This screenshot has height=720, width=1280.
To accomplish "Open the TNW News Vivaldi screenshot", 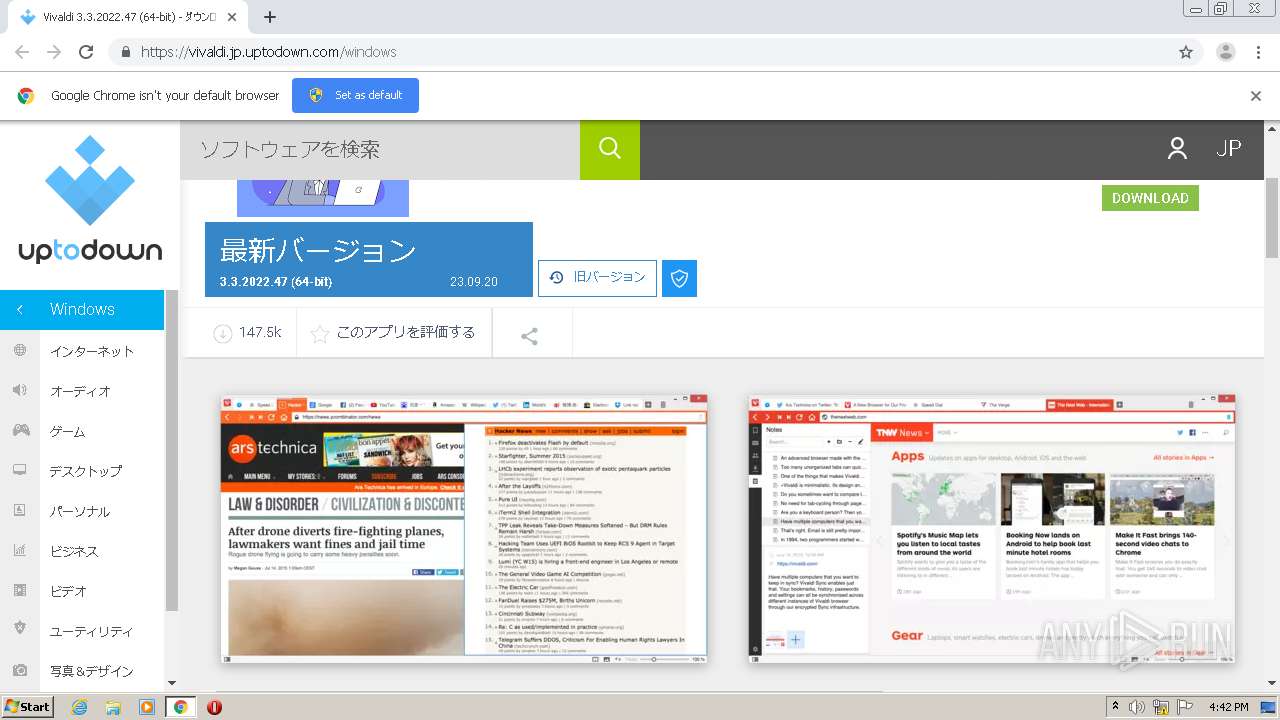I will click(x=991, y=528).
